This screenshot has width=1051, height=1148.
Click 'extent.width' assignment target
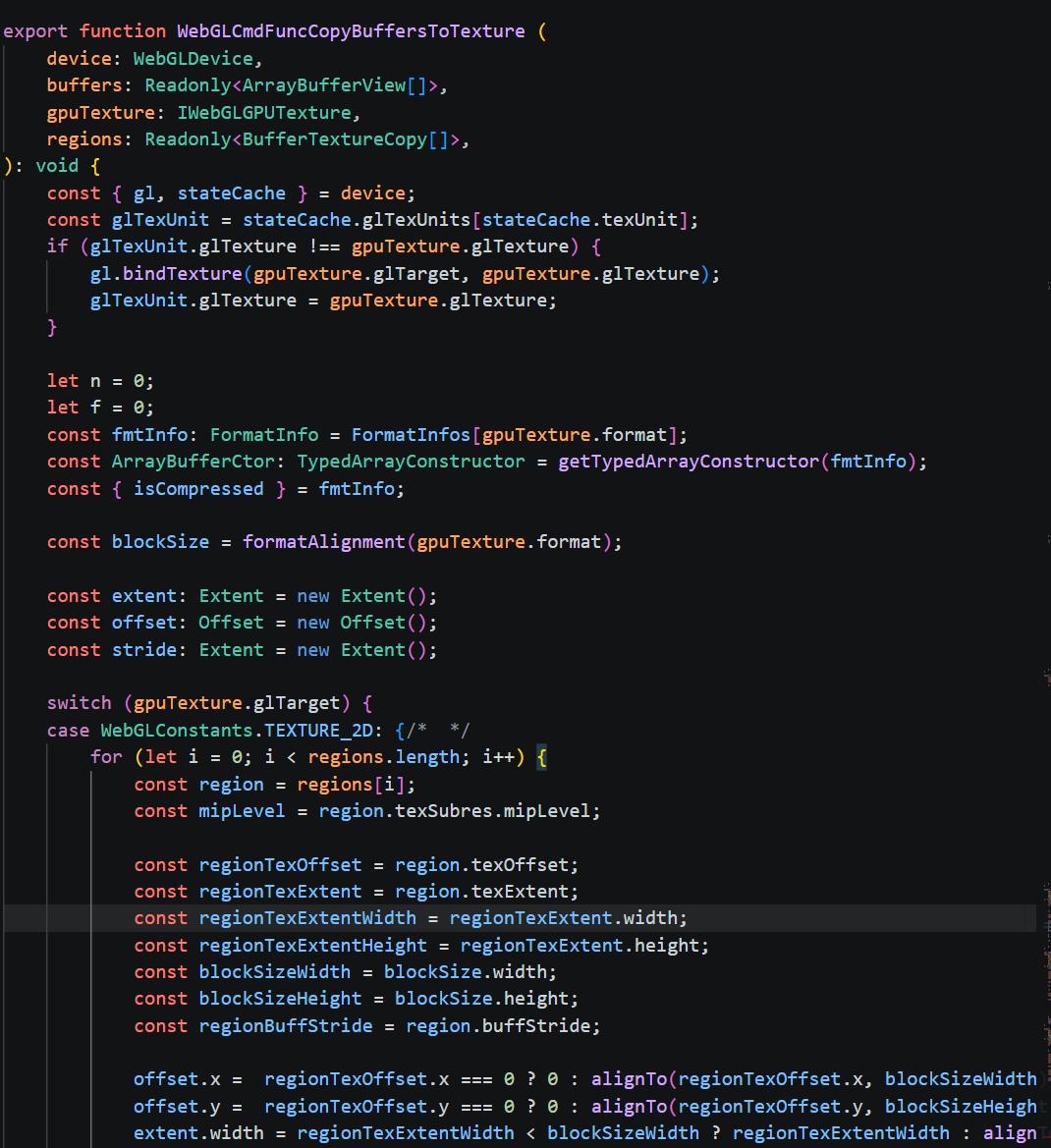[x=198, y=1133]
